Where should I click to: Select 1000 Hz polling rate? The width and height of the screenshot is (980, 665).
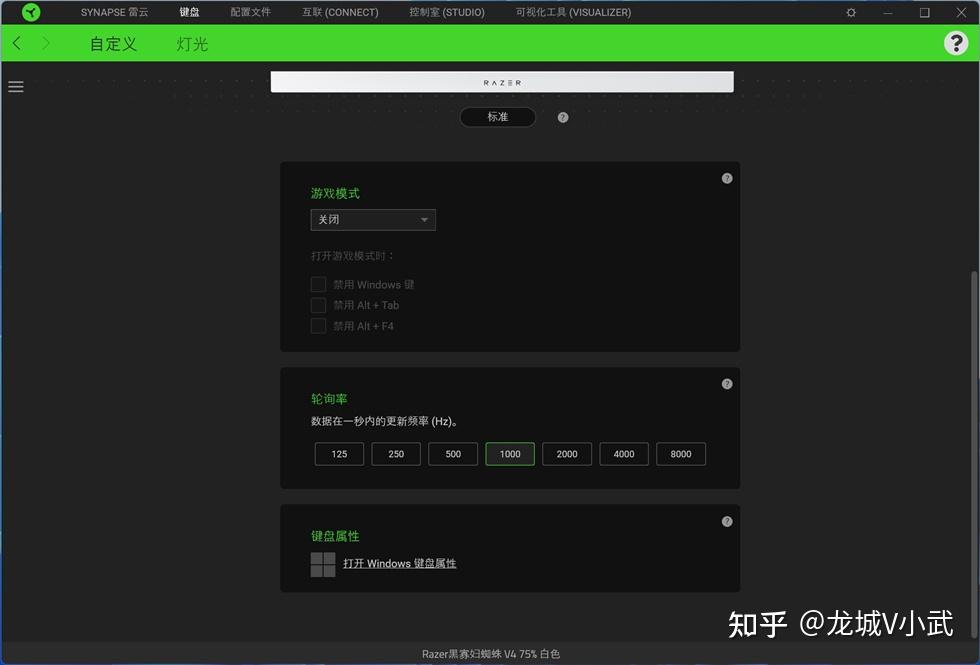coord(510,454)
